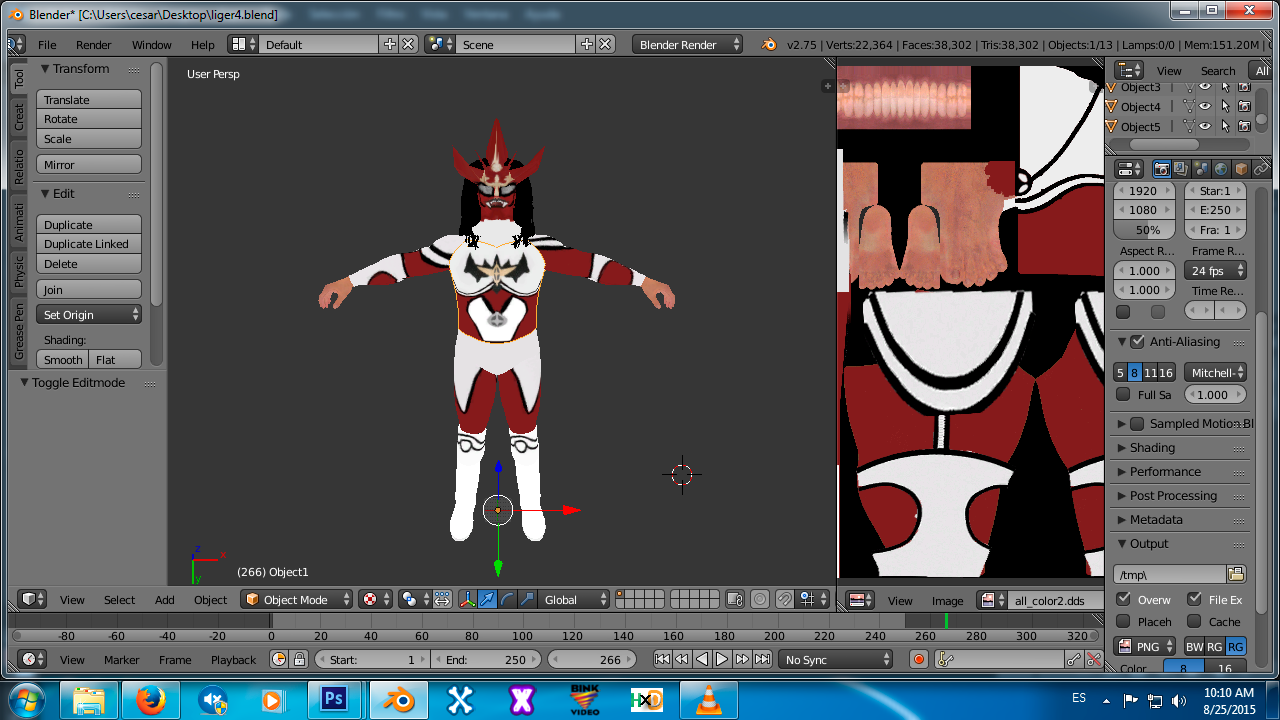
Task: Delete the current Scene with X icon
Action: (x=605, y=44)
